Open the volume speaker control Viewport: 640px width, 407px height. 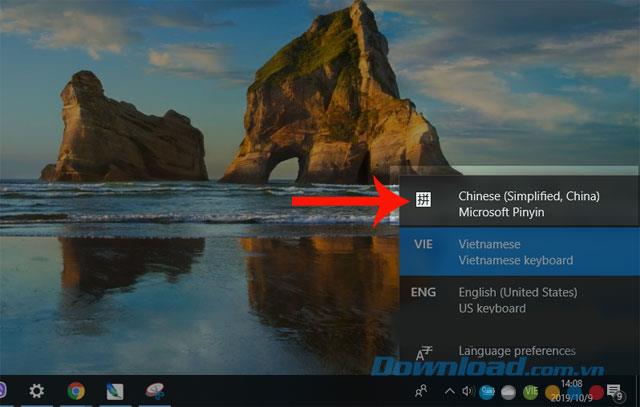tap(467, 391)
